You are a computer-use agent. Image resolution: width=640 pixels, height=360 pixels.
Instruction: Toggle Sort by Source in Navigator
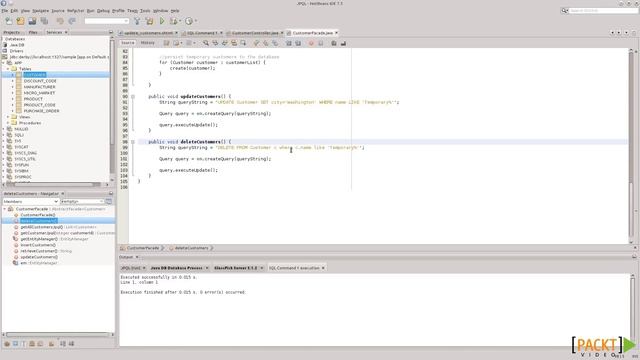pyautogui.click(x=71, y=344)
